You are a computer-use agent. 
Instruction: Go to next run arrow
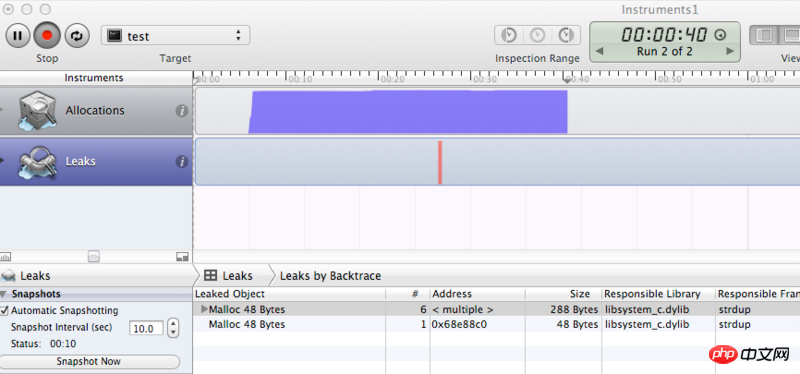click(x=730, y=52)
